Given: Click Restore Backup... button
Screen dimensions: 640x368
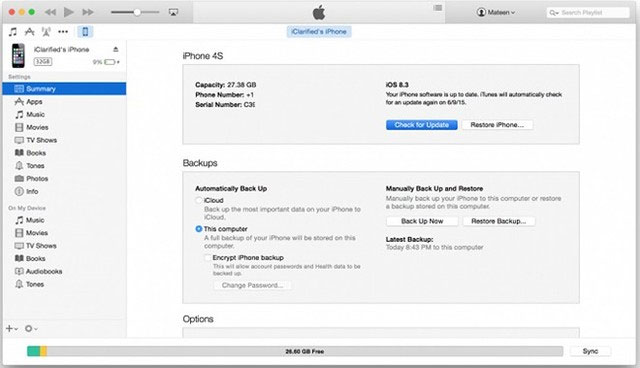Looking at the screenshot, I should (498, 221).
